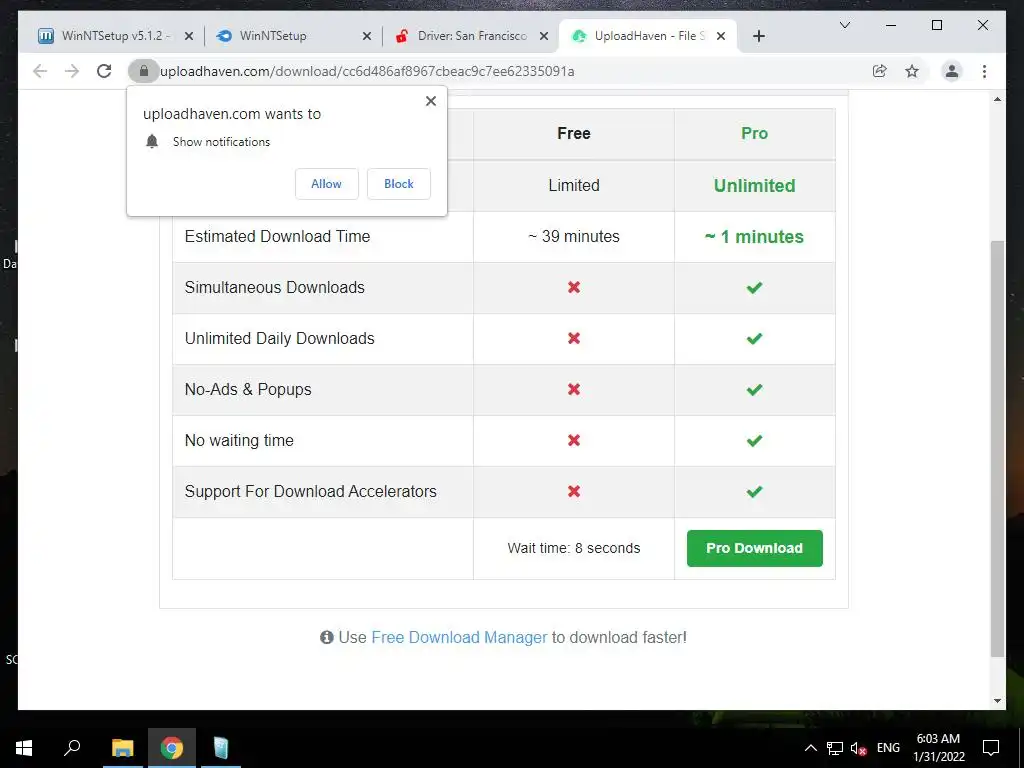The width and height of the screenshot is (1024, 768).
Task: Open a new tab with plus button
Action: coord(758,36)
